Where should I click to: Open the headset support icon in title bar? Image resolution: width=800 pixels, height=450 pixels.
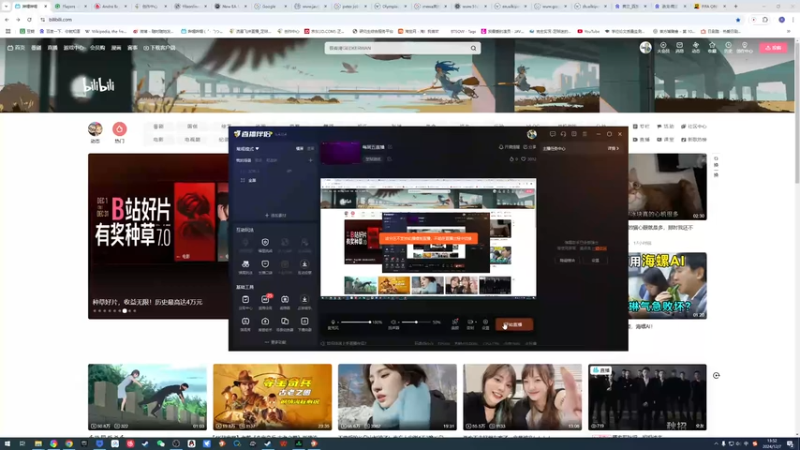pos(563,134)
